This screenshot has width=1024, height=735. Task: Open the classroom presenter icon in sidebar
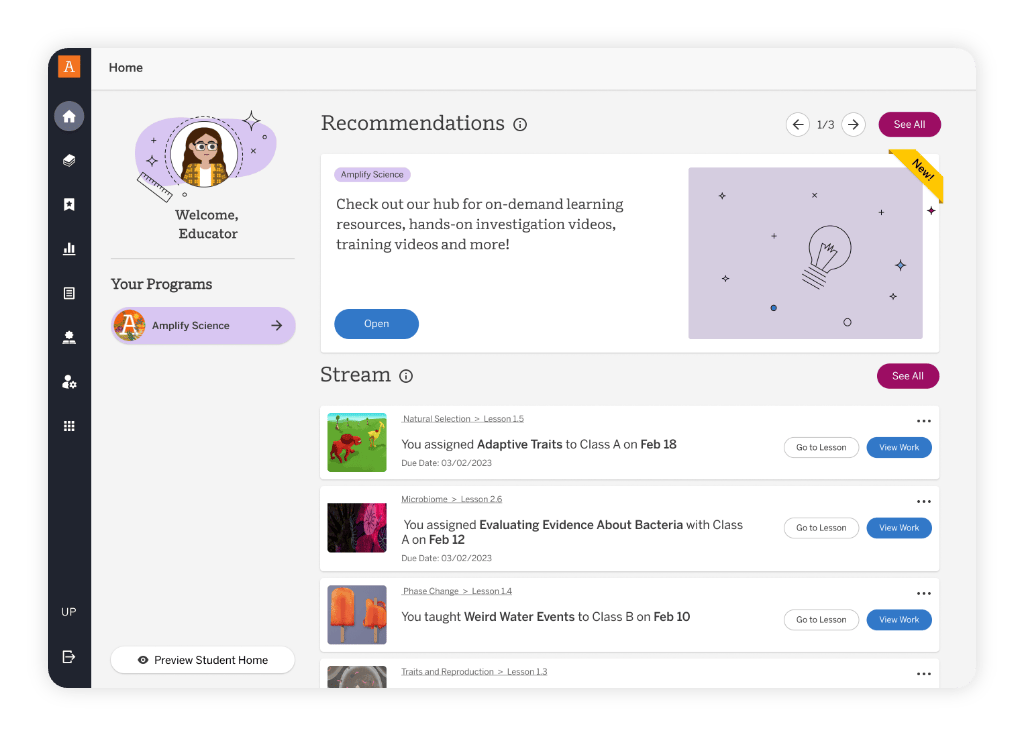coord(69,338)
